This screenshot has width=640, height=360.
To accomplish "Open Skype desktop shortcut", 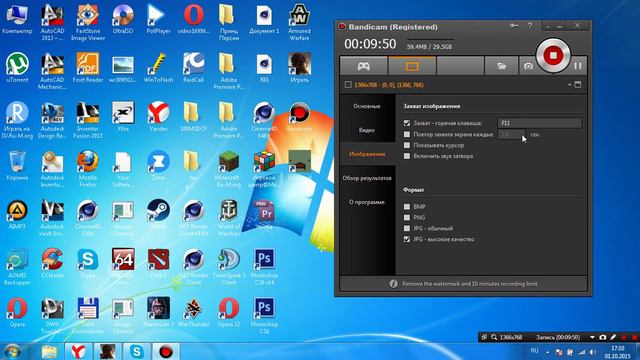I will [x=88, y=264].
